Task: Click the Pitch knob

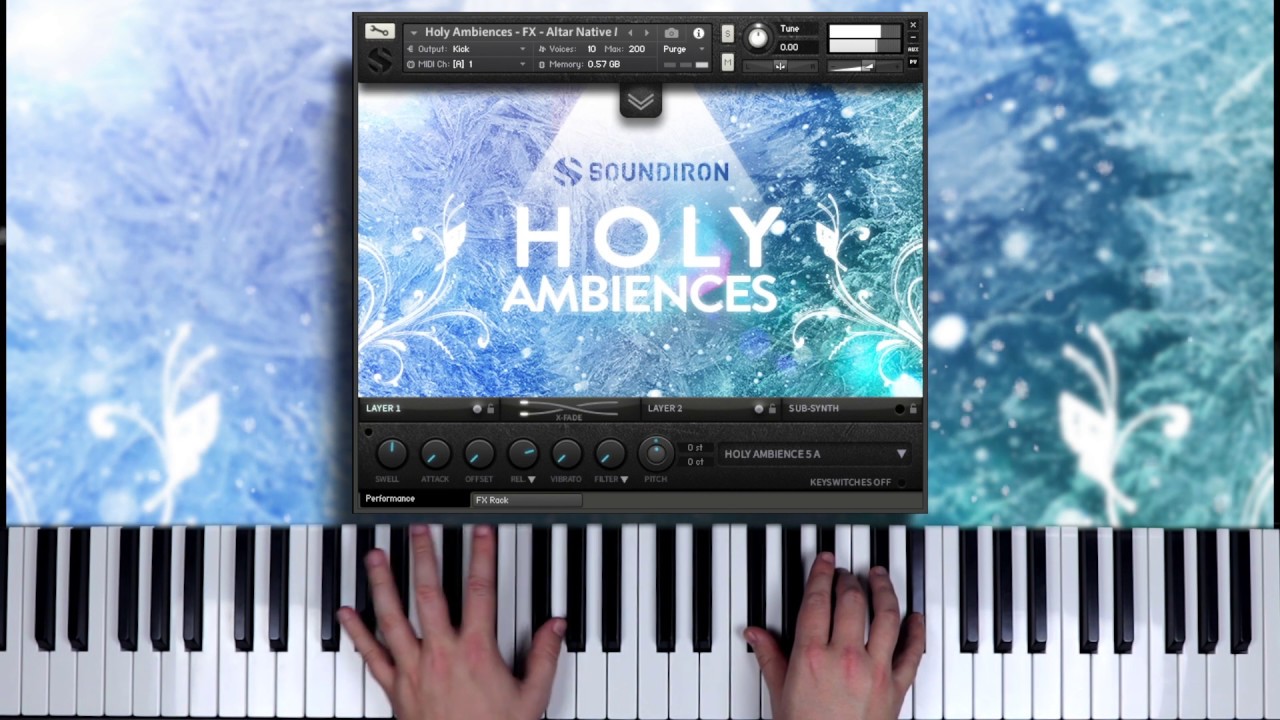Action: click(656, 453)
